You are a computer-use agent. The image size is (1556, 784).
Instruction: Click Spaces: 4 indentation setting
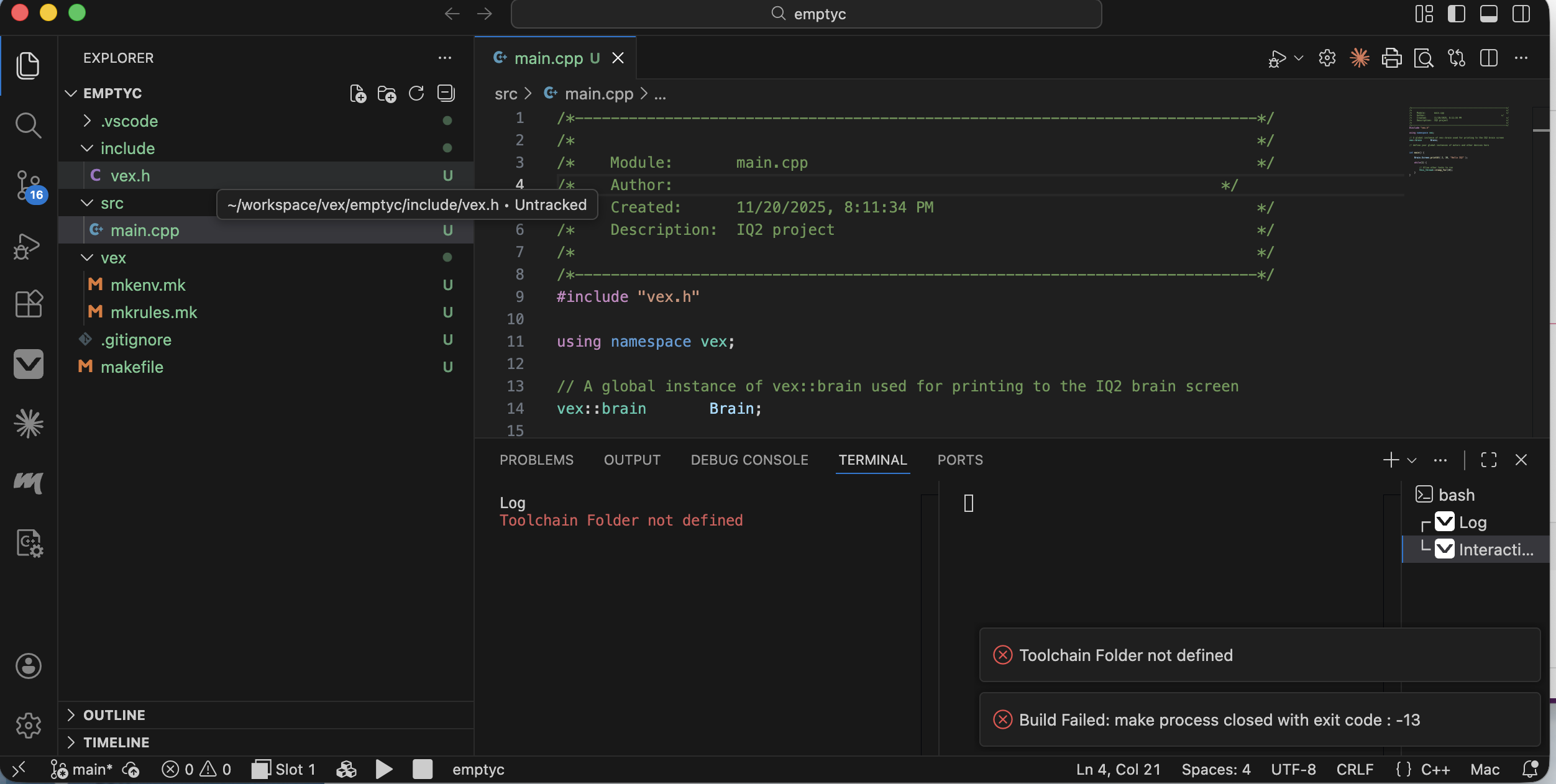[1215, 770]
